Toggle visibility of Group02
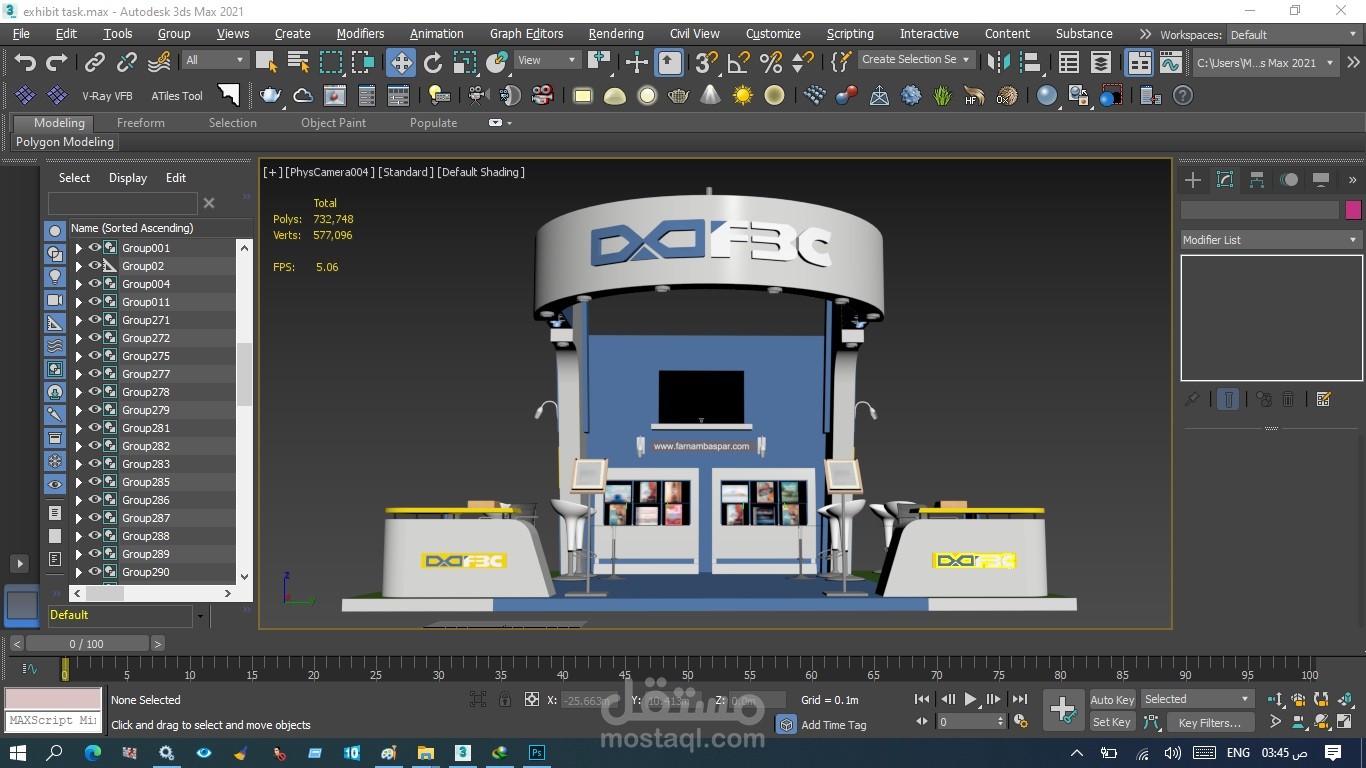 94,266
